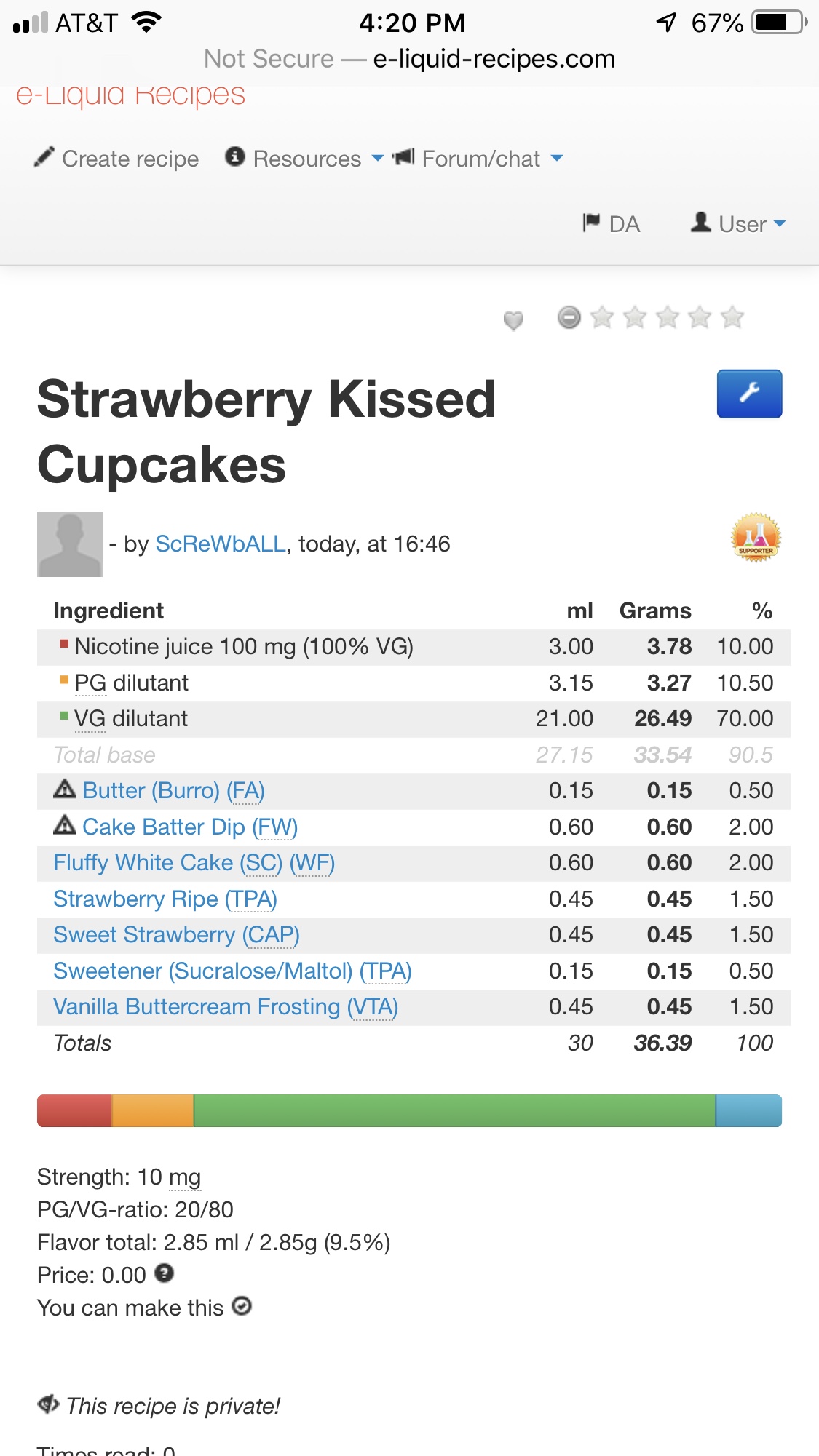Screen dimensions: 819x1456
Task: Click the warning icon beside Butter (Burro)
Action: coord(65,789)
